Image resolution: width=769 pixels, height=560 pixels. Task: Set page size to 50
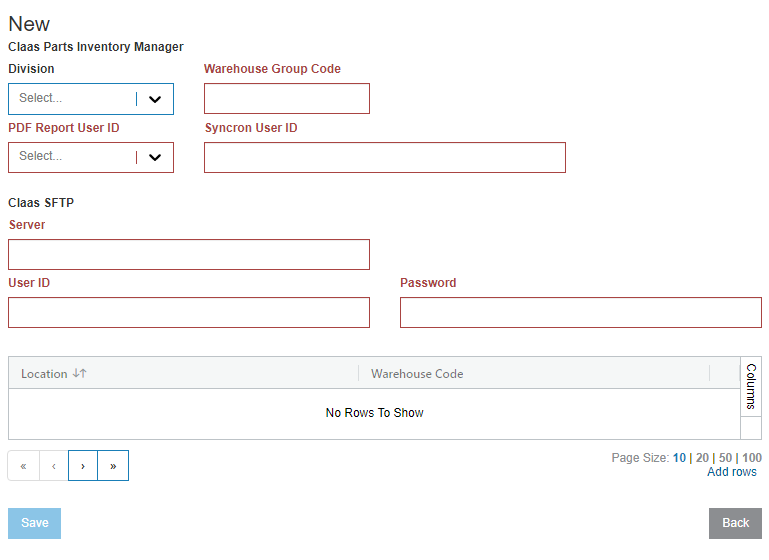[x=725, y=458]
